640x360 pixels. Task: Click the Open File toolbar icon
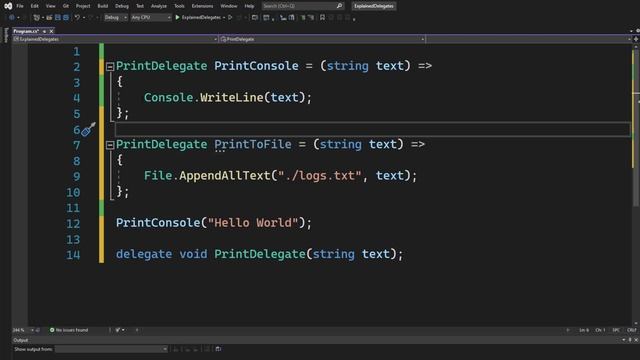click(x=49, y=18)
